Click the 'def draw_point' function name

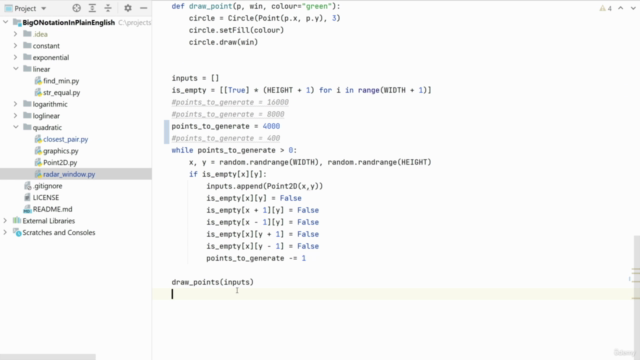click(211, 6)
